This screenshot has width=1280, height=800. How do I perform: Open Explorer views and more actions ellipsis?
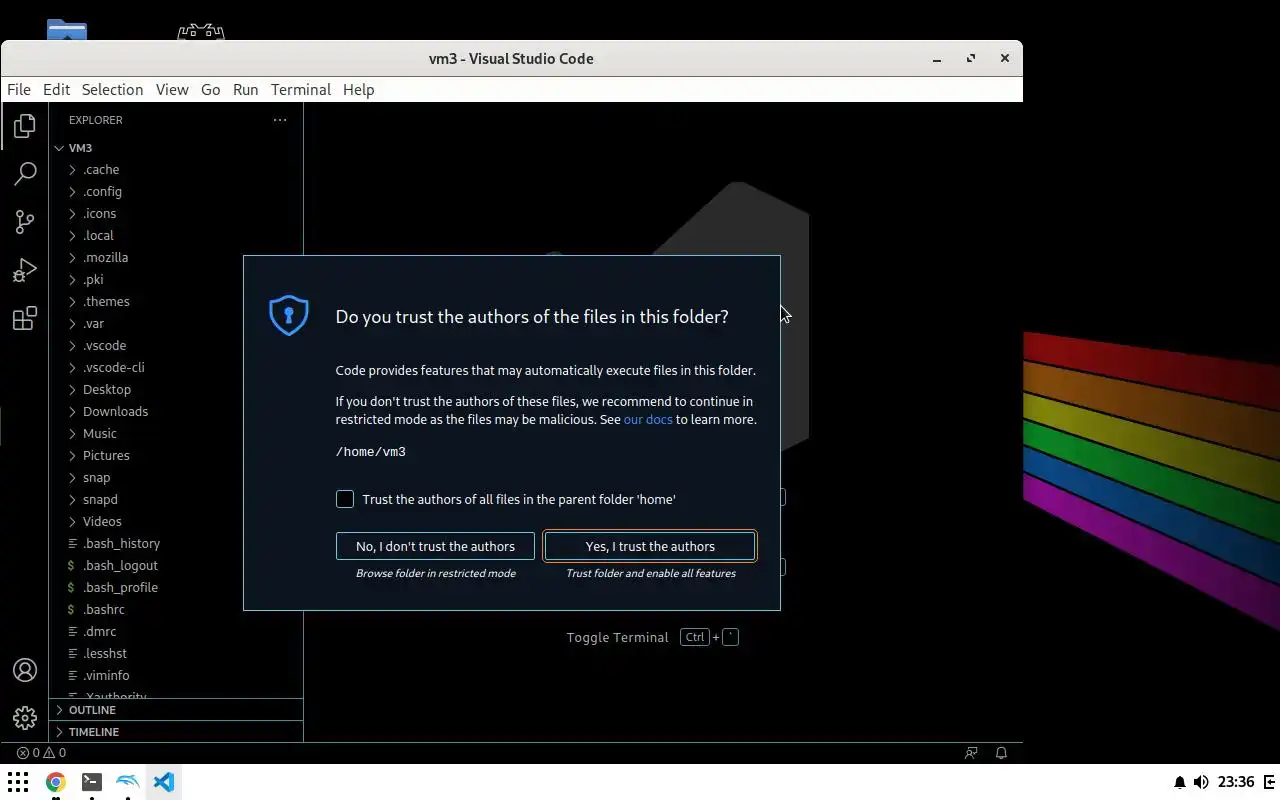pyautogui.click(x=280, y=120)
